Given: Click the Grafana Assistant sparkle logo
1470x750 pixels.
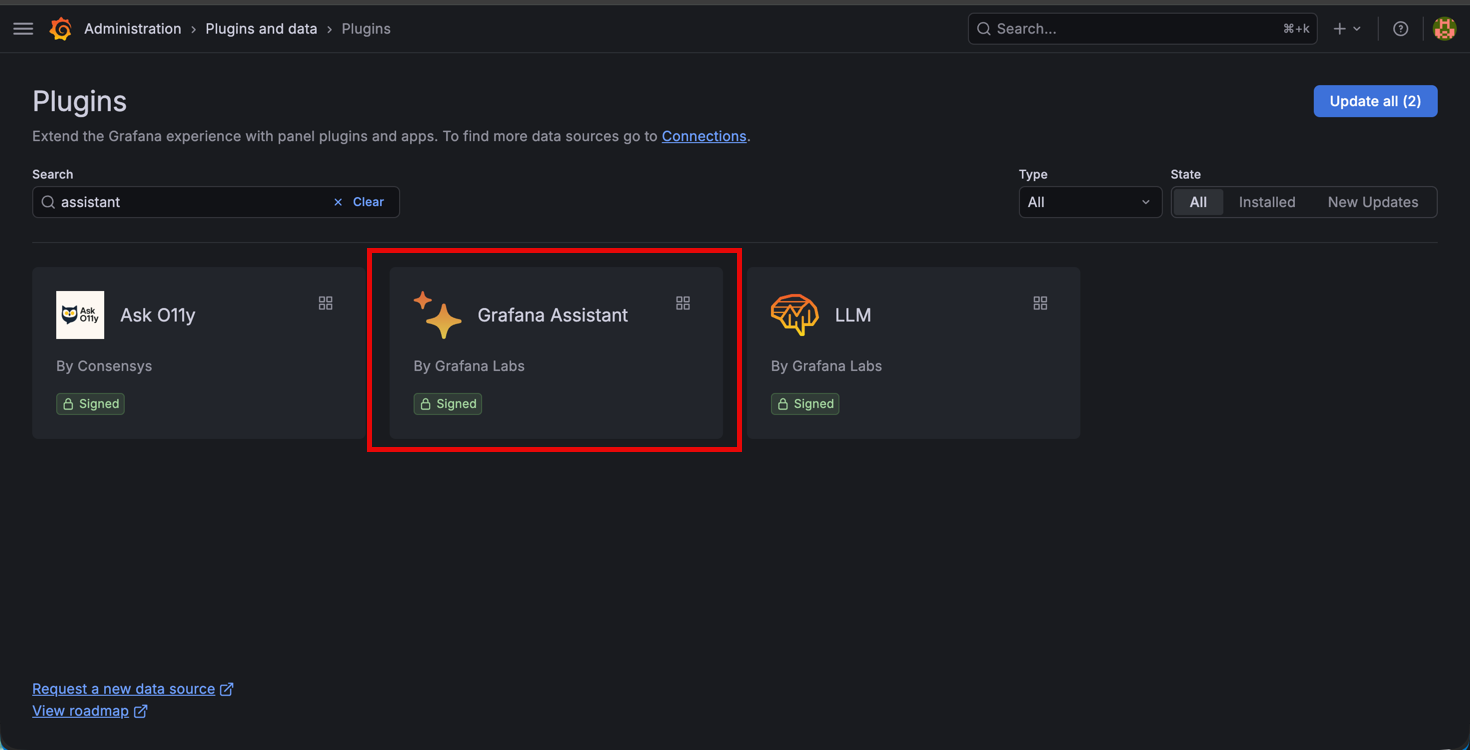Looking at the screenshot, I should click(438, 315).
